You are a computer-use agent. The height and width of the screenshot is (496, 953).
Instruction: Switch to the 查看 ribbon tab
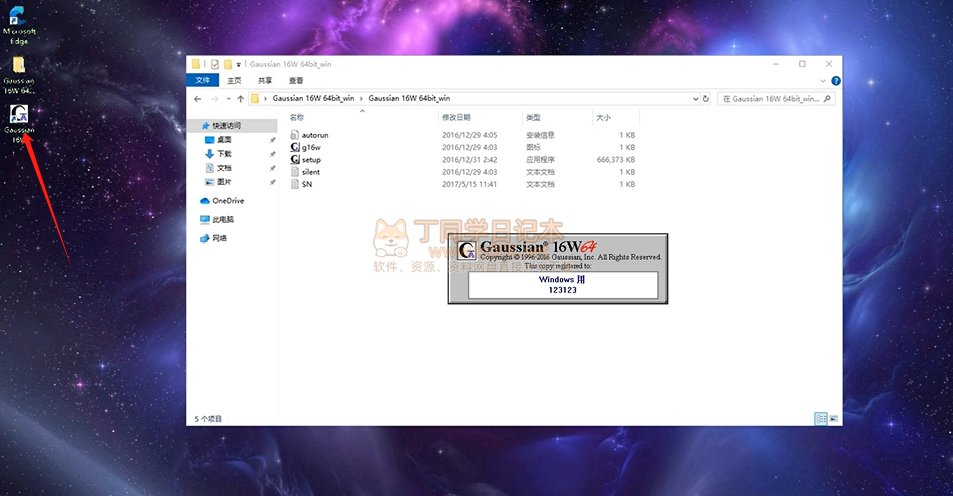(296, 80)
